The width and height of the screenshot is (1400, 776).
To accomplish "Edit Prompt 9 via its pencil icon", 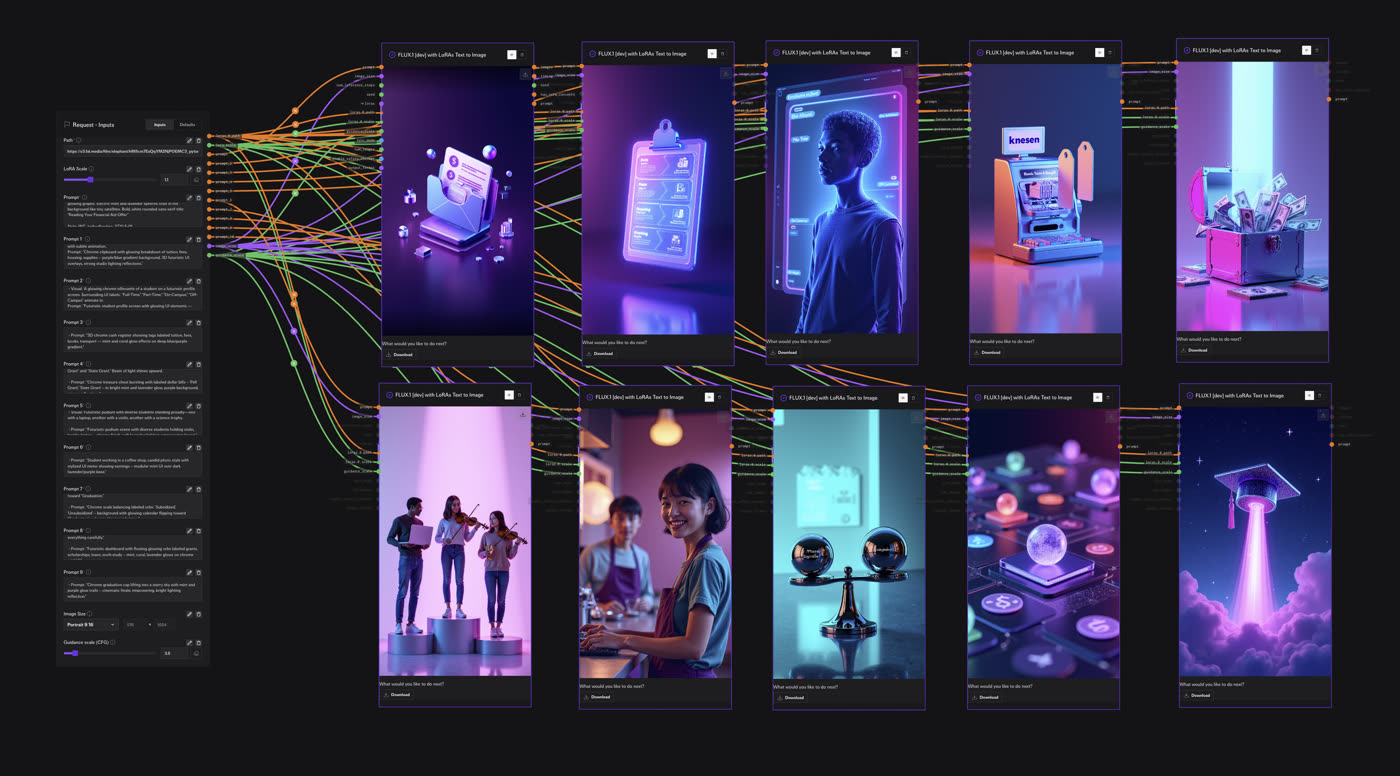I will [189, 573].
